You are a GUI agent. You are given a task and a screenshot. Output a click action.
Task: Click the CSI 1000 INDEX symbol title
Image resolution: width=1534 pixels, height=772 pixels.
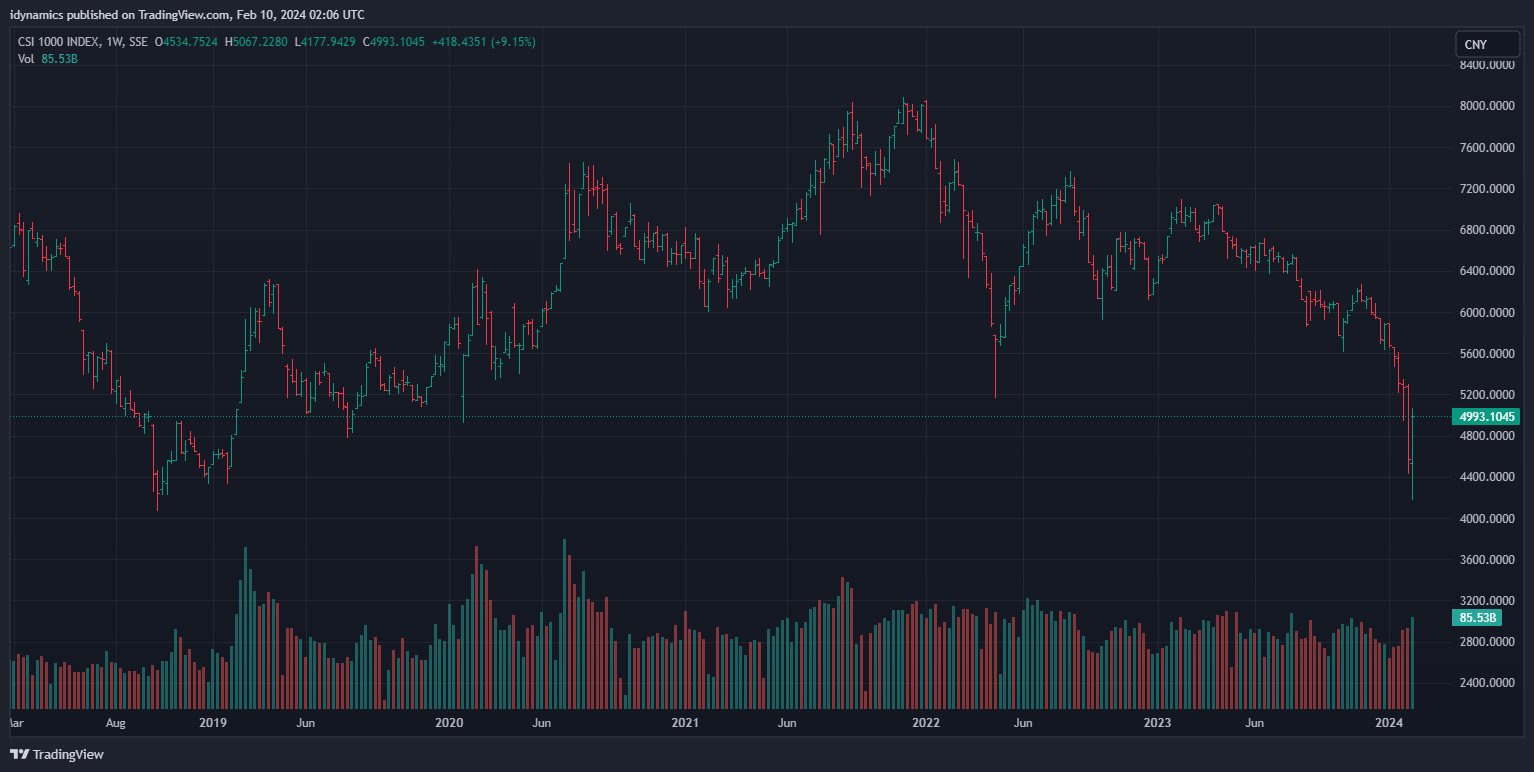coord(59,42)
